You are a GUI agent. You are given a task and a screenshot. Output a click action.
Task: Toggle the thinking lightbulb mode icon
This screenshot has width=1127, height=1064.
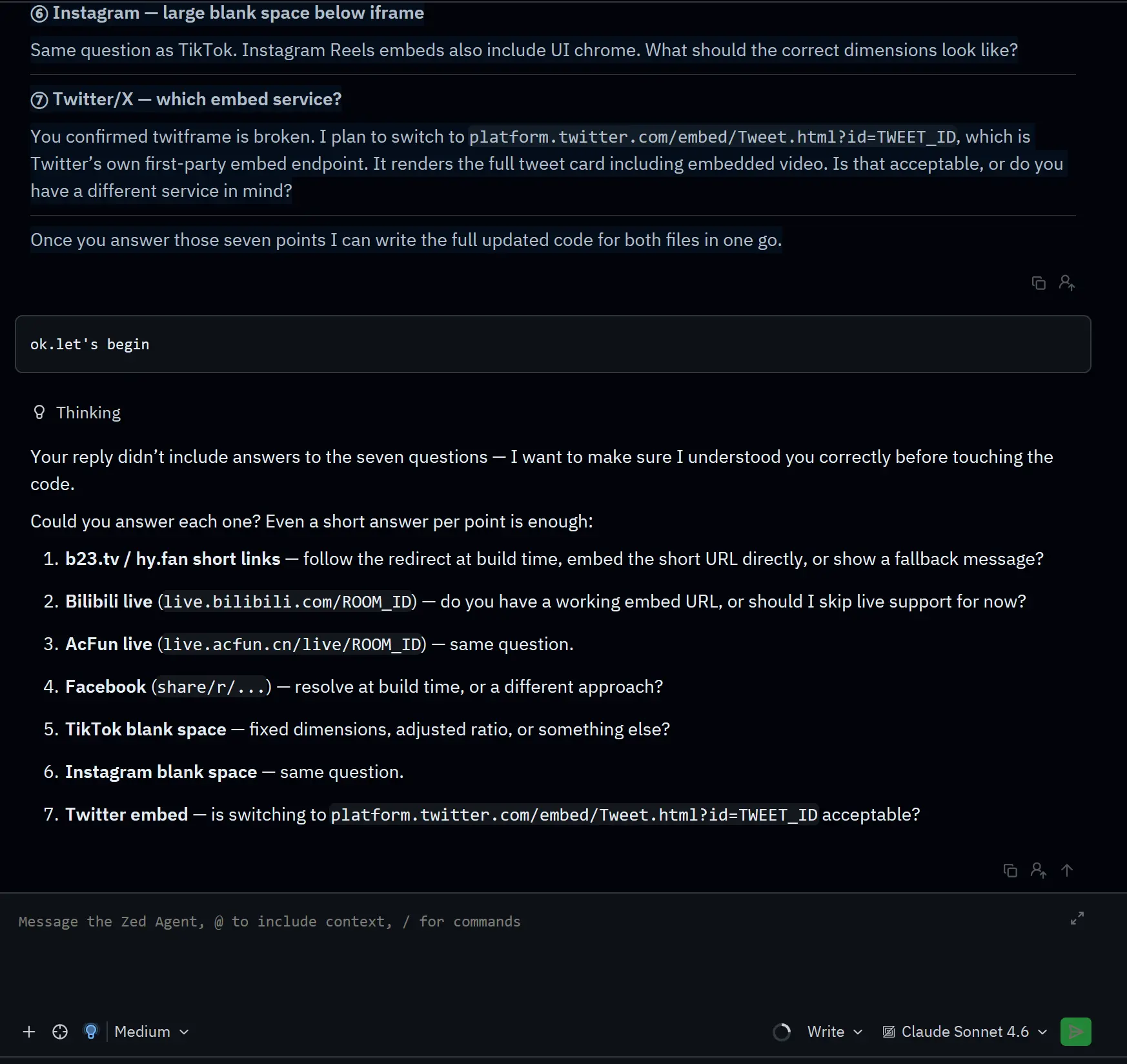[x=91, y=1032]
